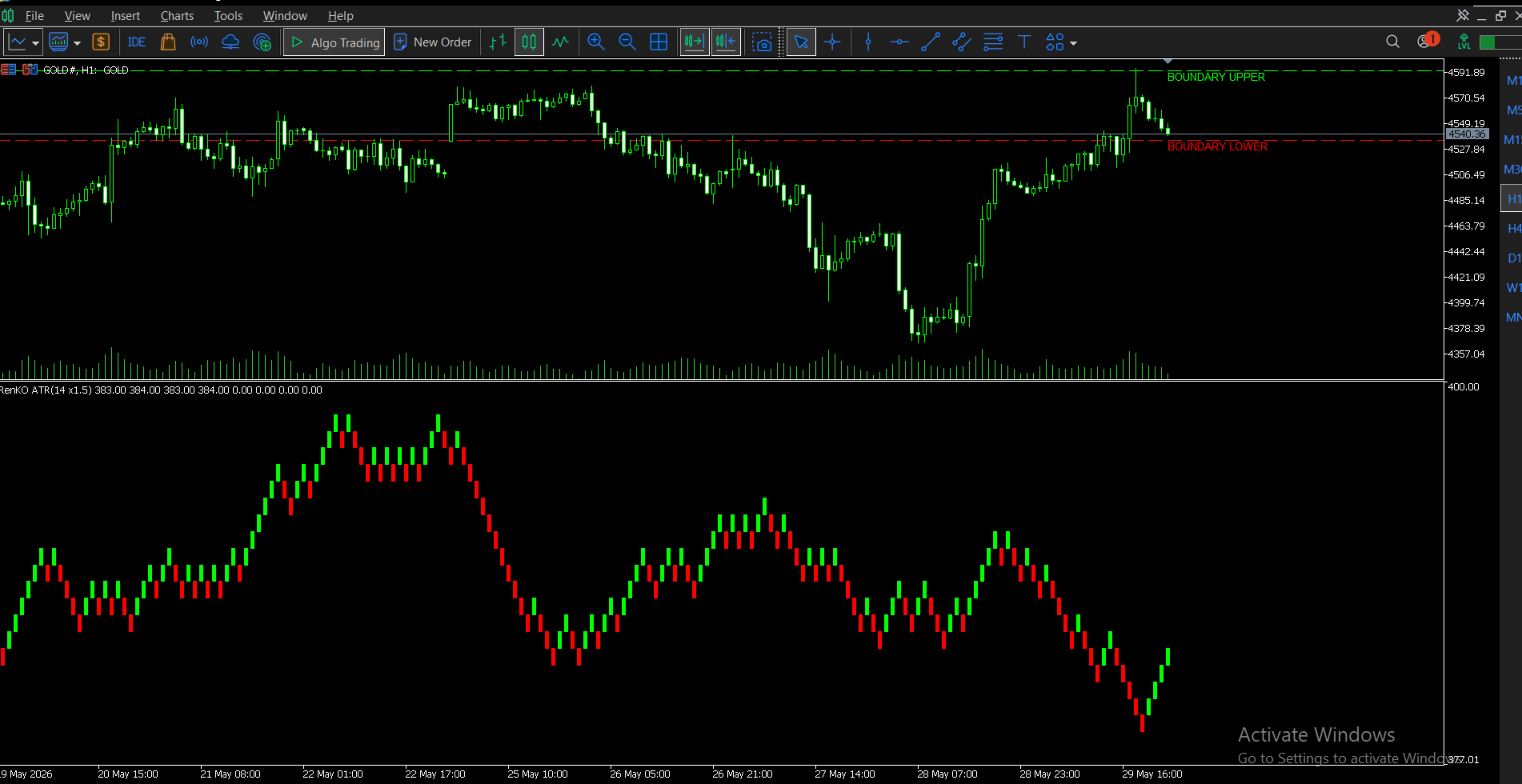
Task: Open the Charts menu
Action: click(x=177, y=16)
